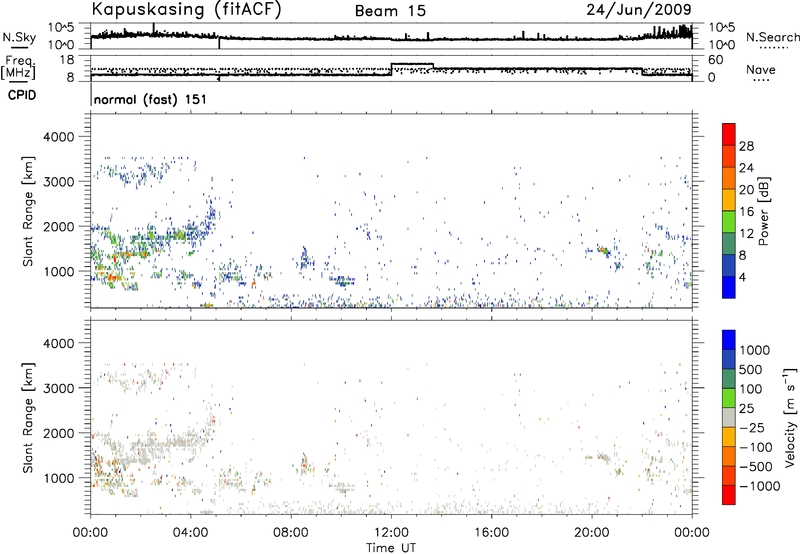Click the 18 tick on frequency axis
This screenshot has width=800, height=554.
tap(67, 60)
